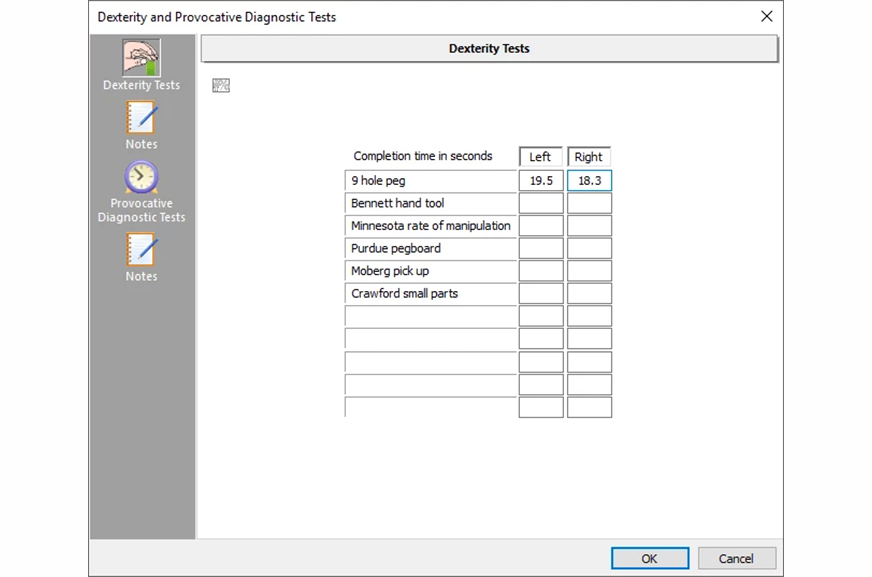Focus the Crawford small parts Left field

point(541,294)
